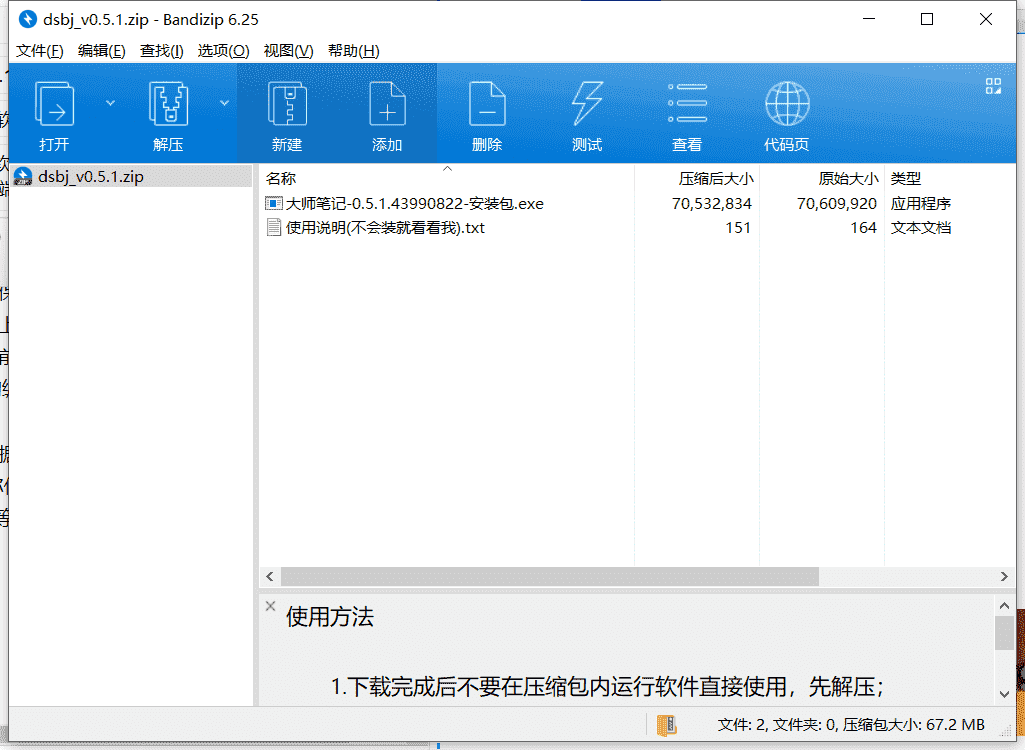This screenshot has width=1025, height=750.
Task: Click the down arrow in the comment panel scrollbar
Action: coord(1004,694)
